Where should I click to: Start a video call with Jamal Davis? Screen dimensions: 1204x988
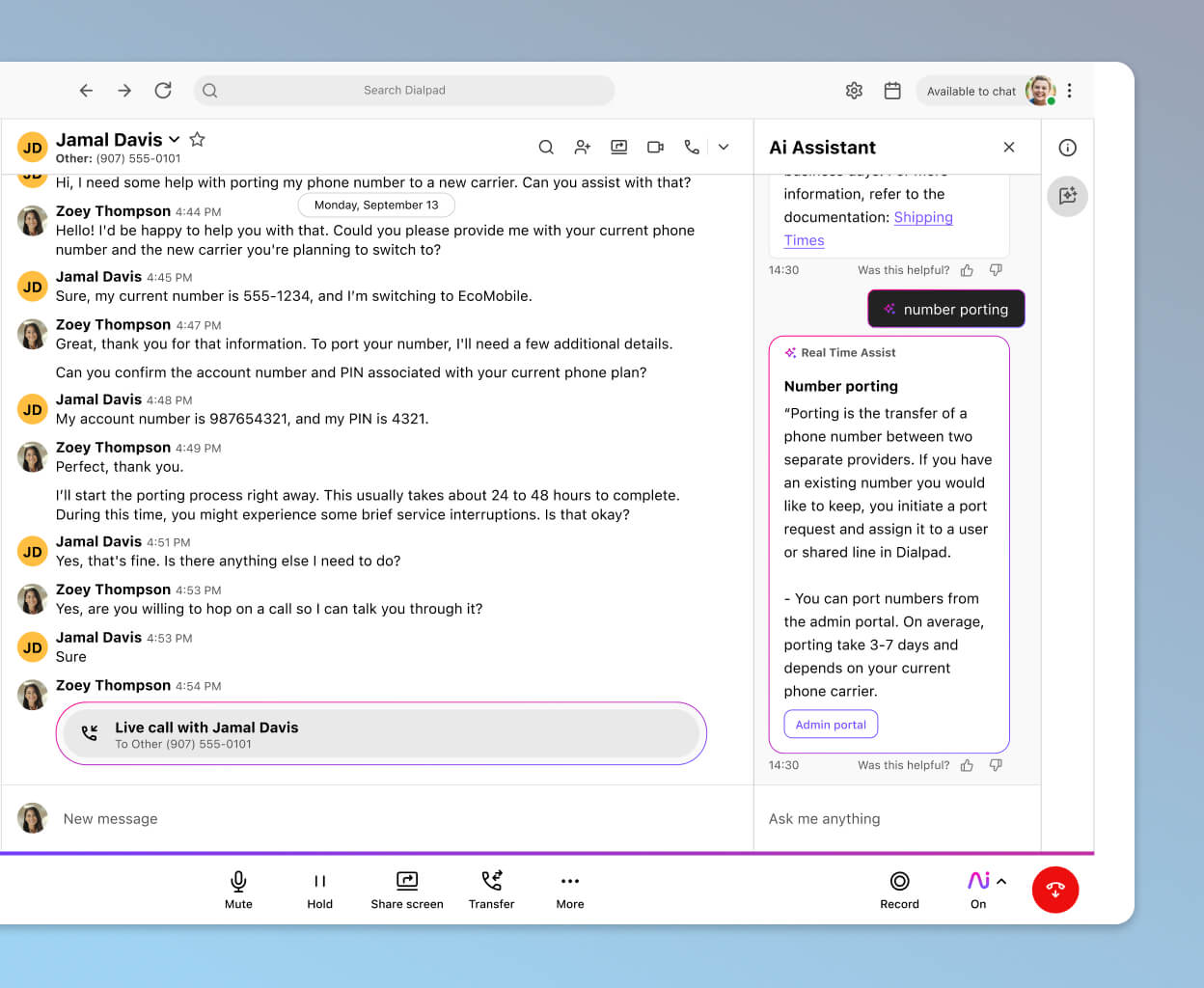[655, 147]
